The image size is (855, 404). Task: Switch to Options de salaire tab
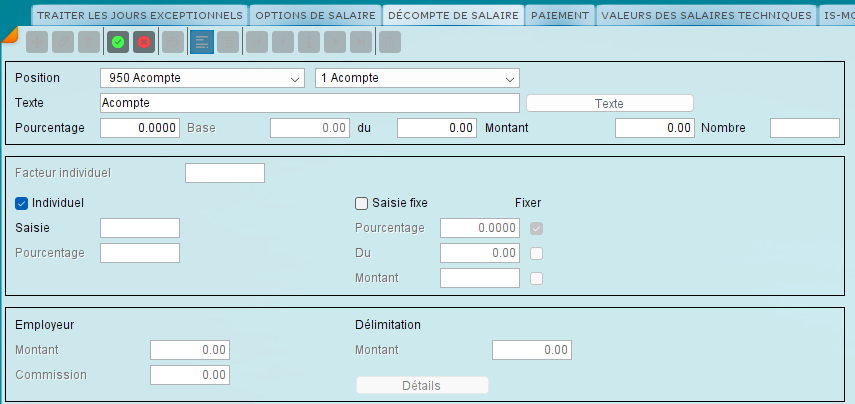pos(315,15)
